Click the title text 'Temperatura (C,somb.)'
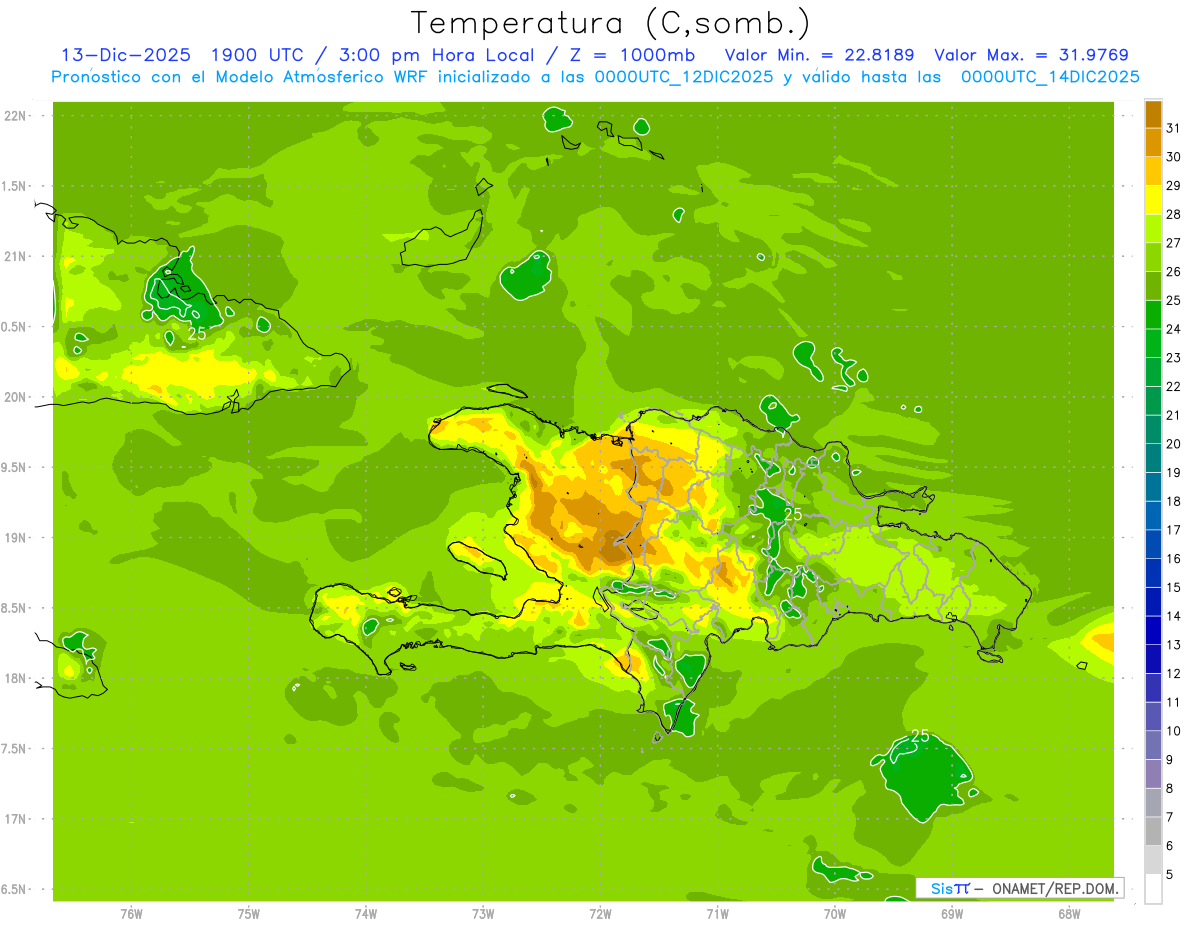 click(611, 23)
